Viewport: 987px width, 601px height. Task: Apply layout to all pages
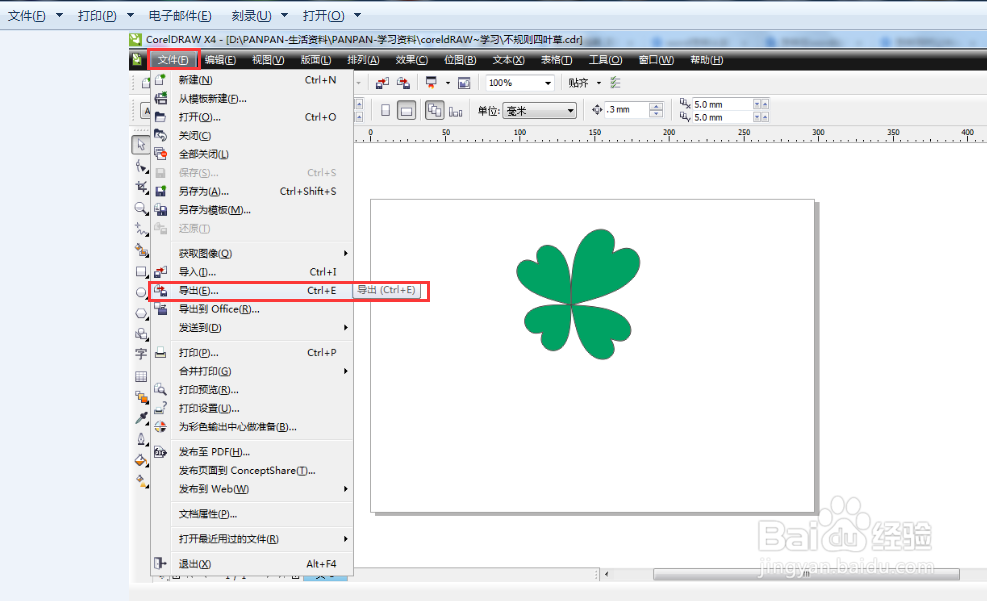[x=434, y=111]
